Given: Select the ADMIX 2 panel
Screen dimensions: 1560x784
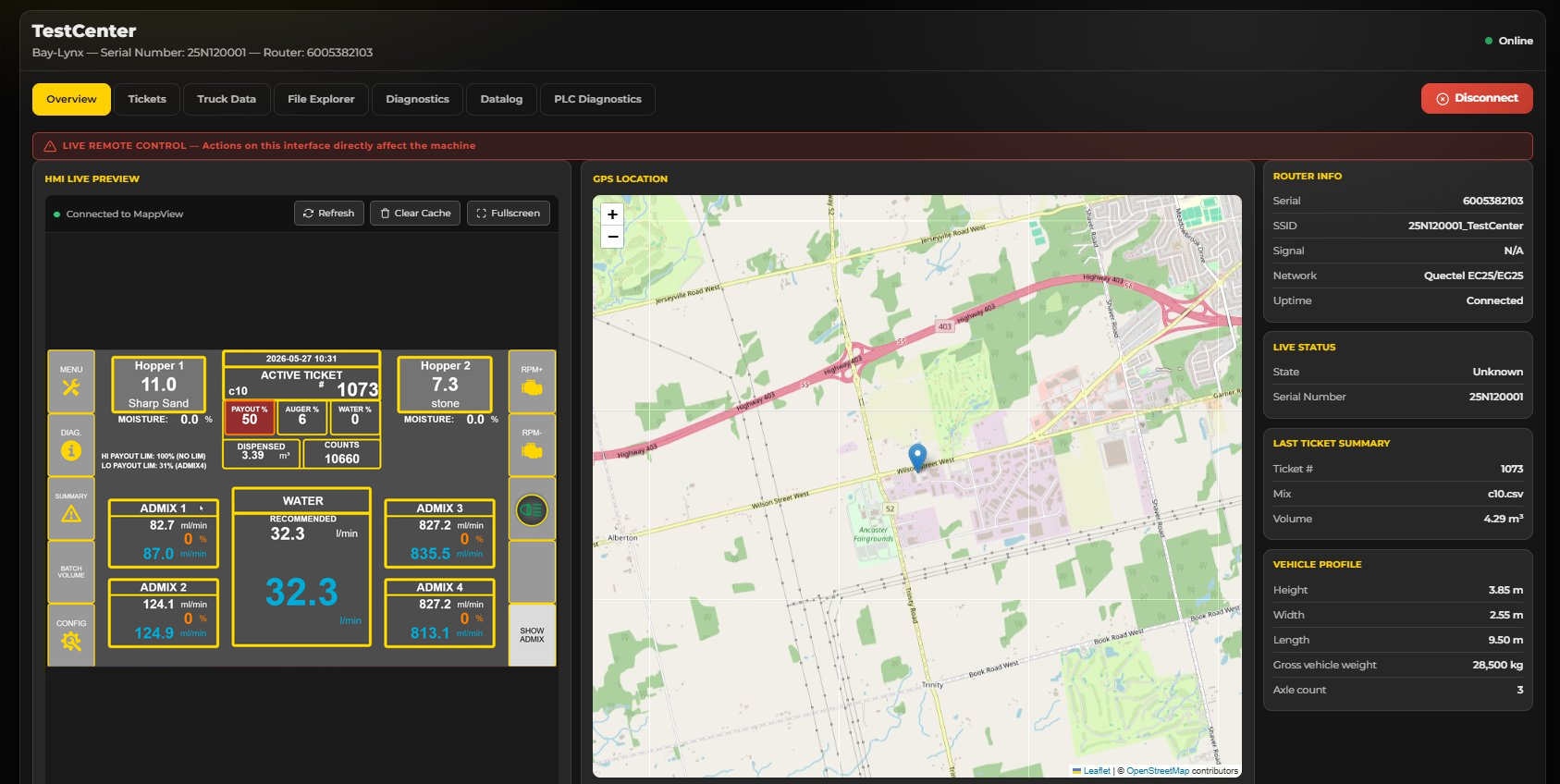Looking at the screenshot, I should coord(164,613).
